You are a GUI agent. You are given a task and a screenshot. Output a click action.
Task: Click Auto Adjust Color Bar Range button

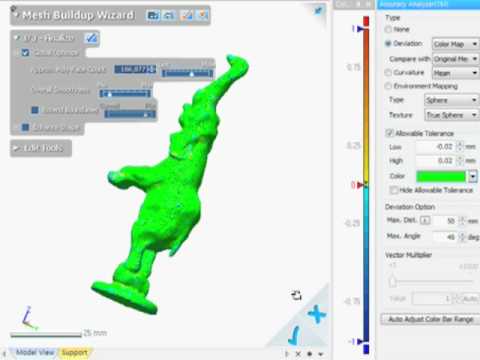431,319
